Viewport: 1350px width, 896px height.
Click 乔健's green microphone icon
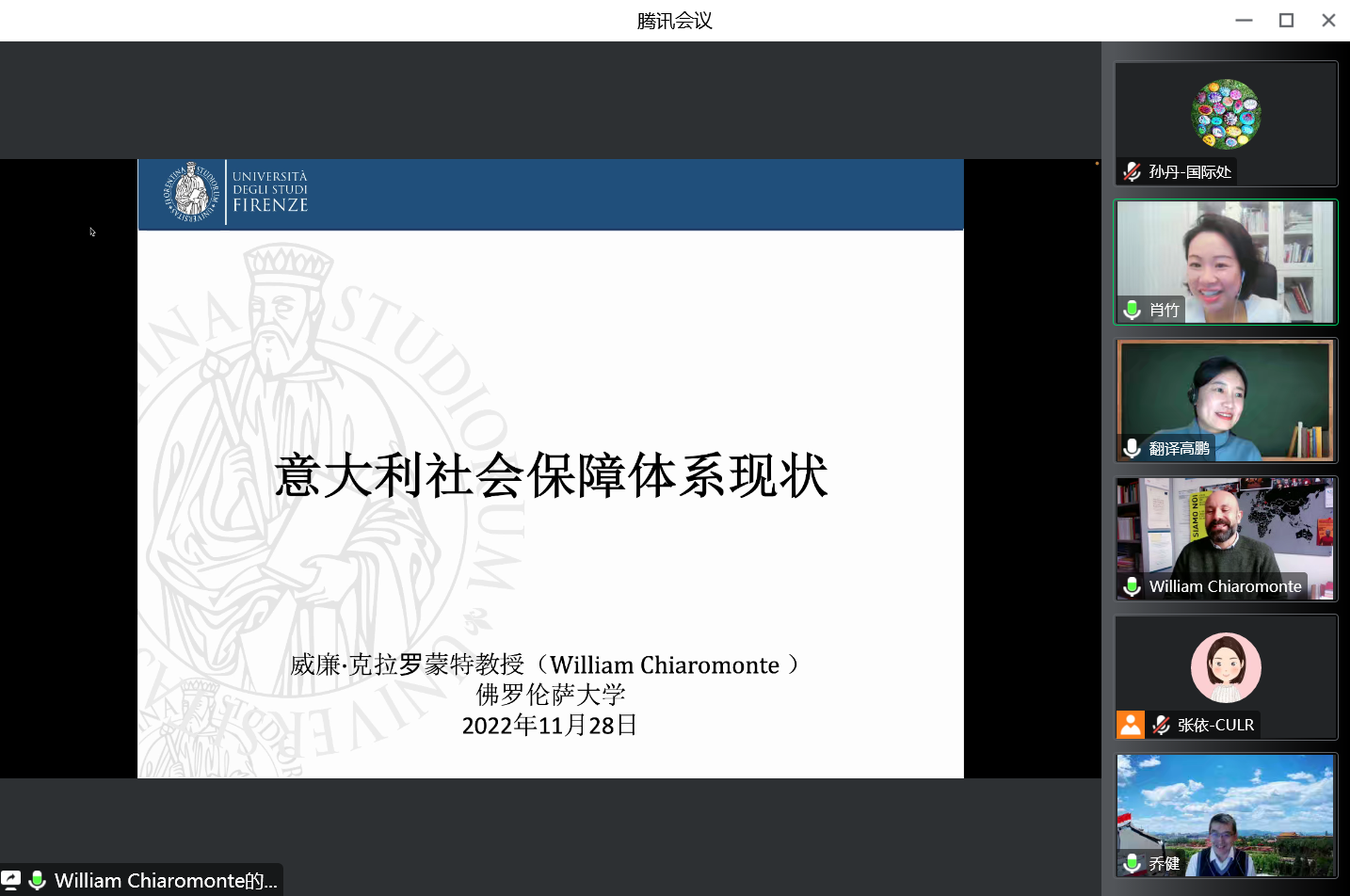pos(1133,863)
